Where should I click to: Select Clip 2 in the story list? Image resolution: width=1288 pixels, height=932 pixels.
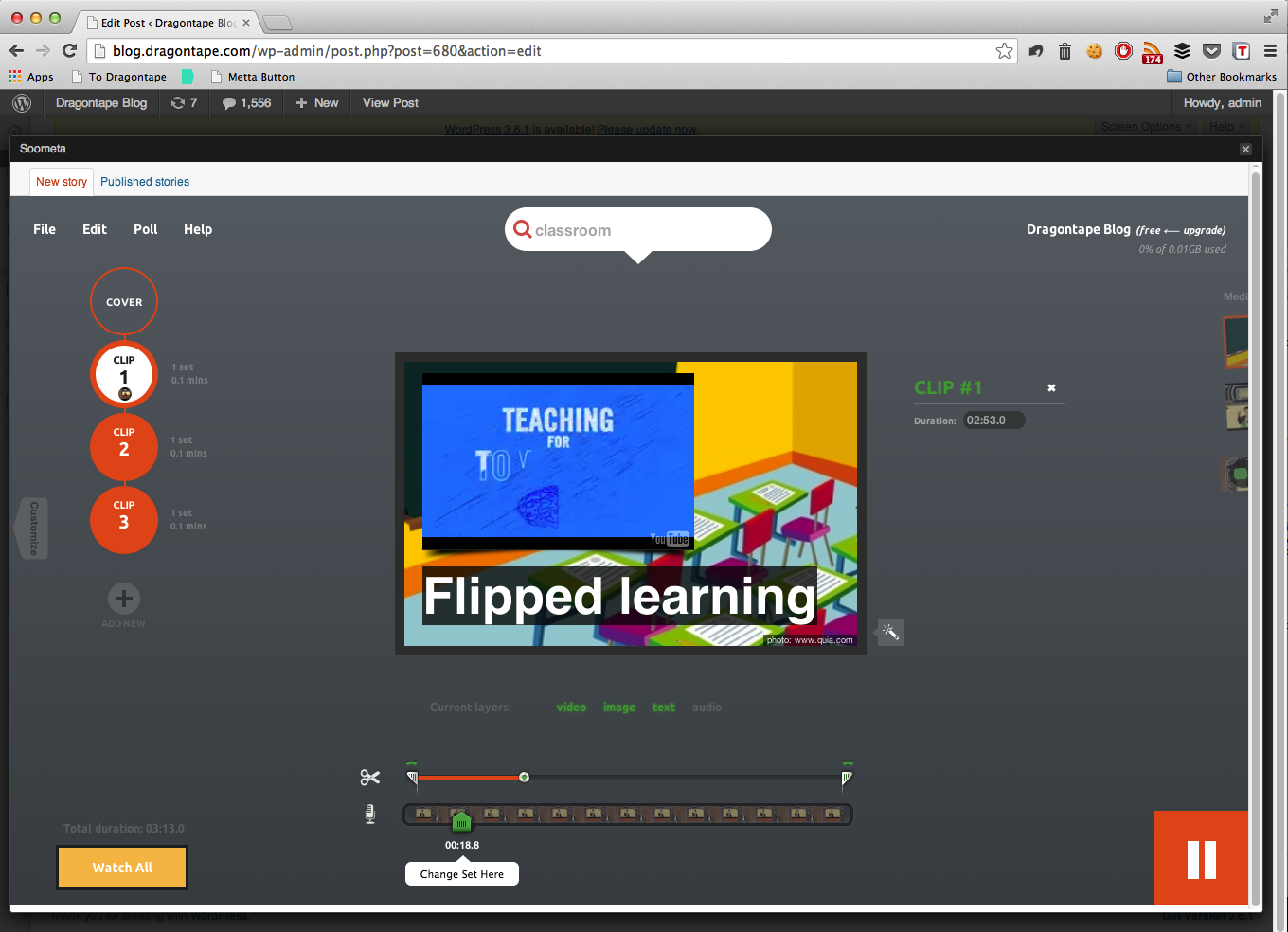(x=124, y=447)
